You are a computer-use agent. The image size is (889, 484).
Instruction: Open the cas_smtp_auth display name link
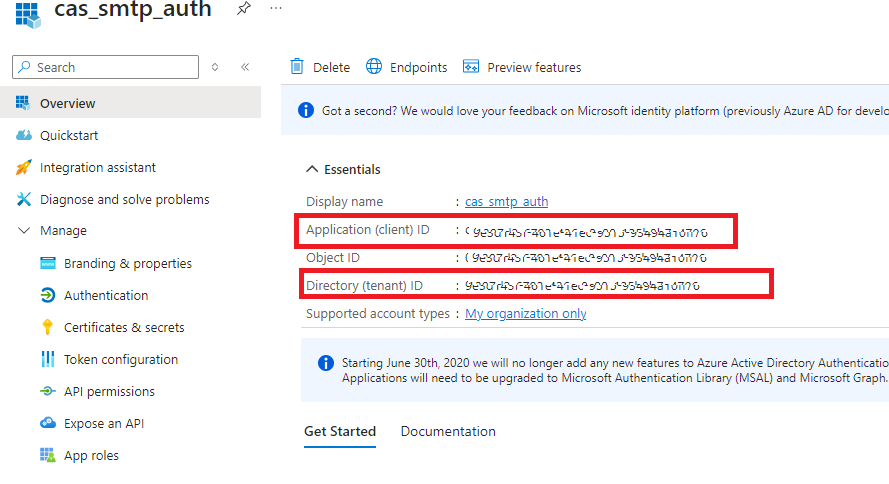pyautogui.click(x=506, y=201)
